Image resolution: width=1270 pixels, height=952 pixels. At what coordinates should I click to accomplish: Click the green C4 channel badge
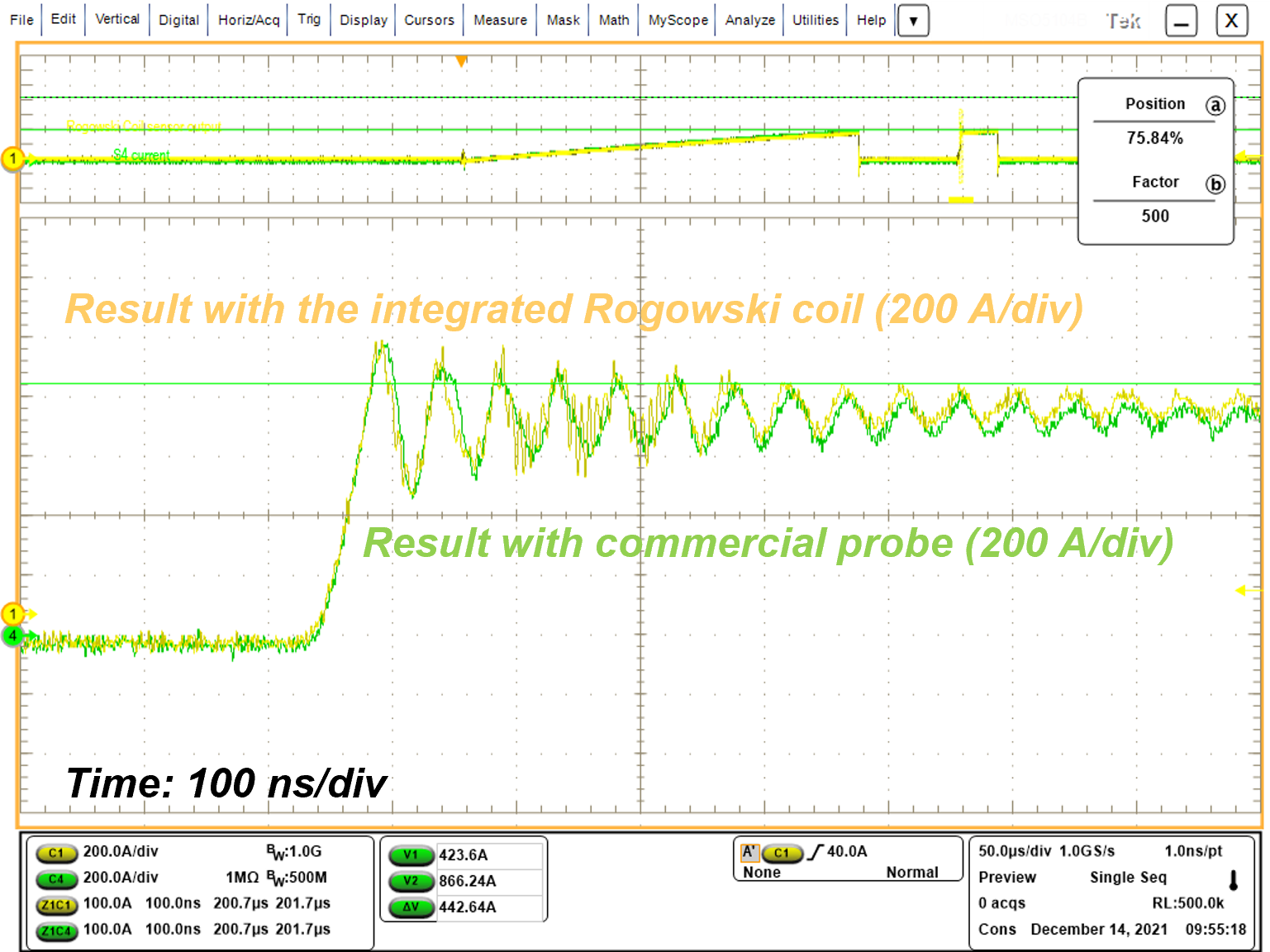pyautogui.click(x=56, y=879)
